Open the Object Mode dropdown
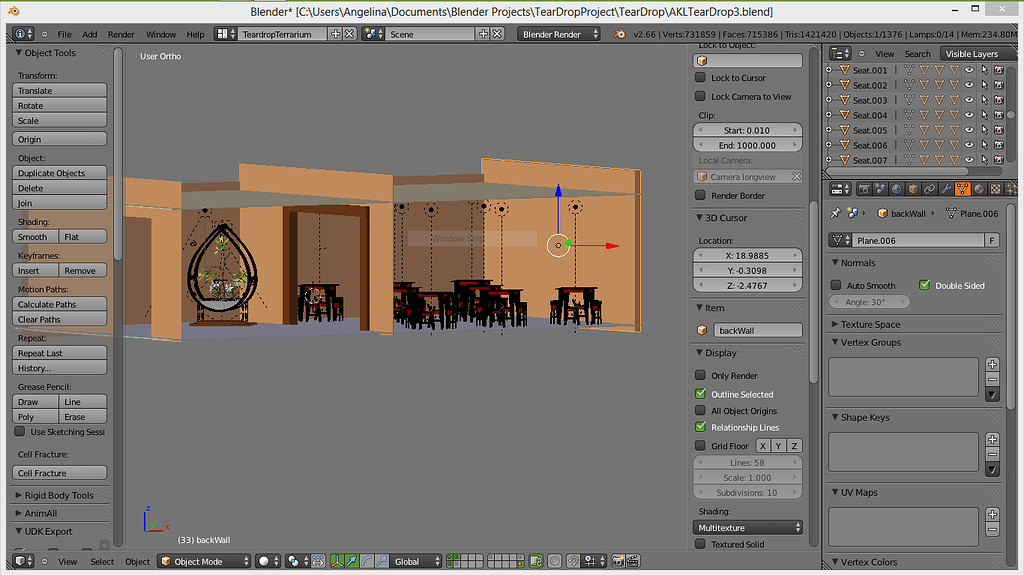The height and width of the screenshot is (575, 1024). 204,561
